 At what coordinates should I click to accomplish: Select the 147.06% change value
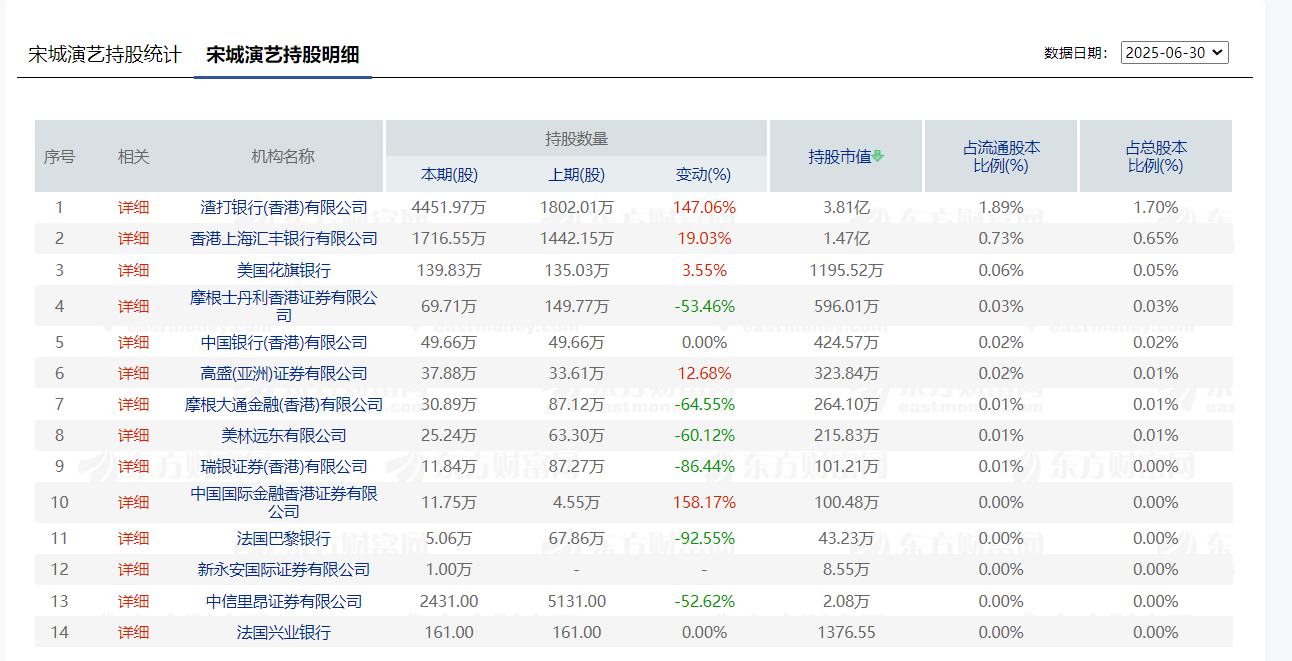coord(704,208)
